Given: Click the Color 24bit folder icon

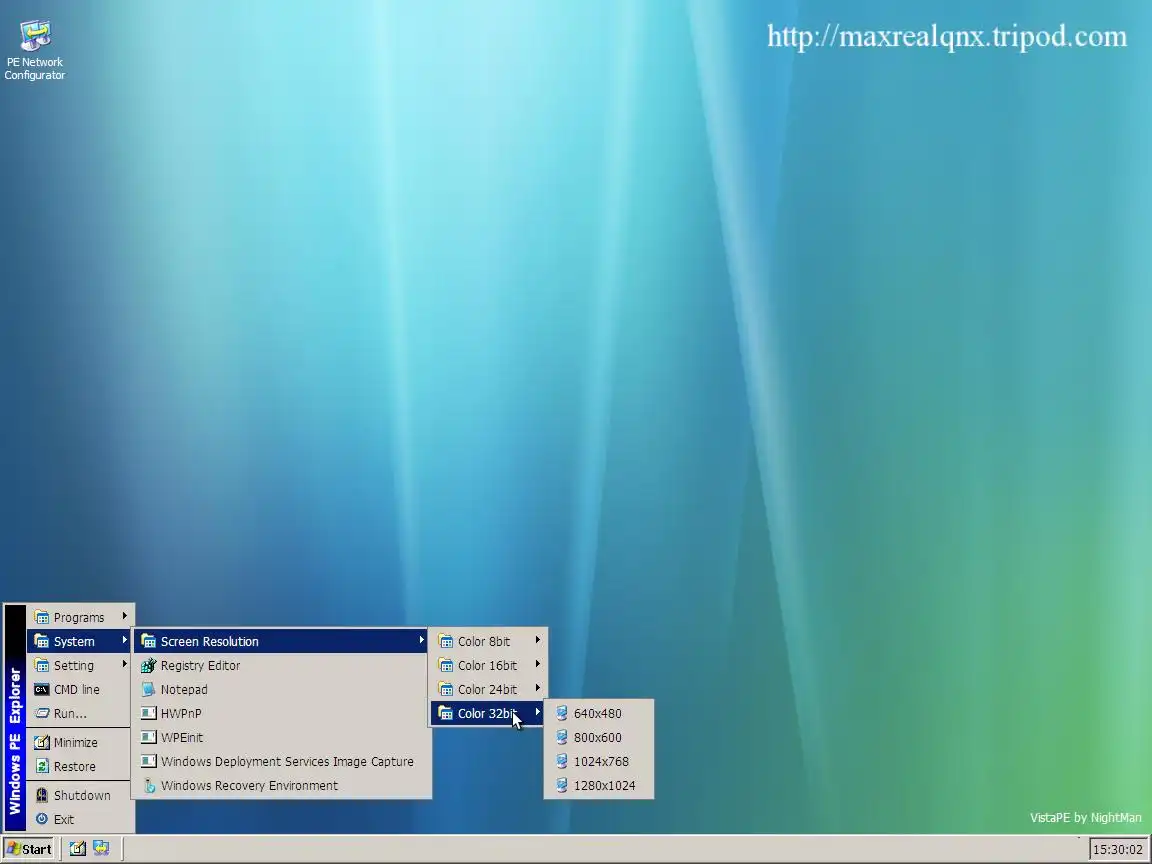Looking at the screenshot, I should click(x=446, y=689).
